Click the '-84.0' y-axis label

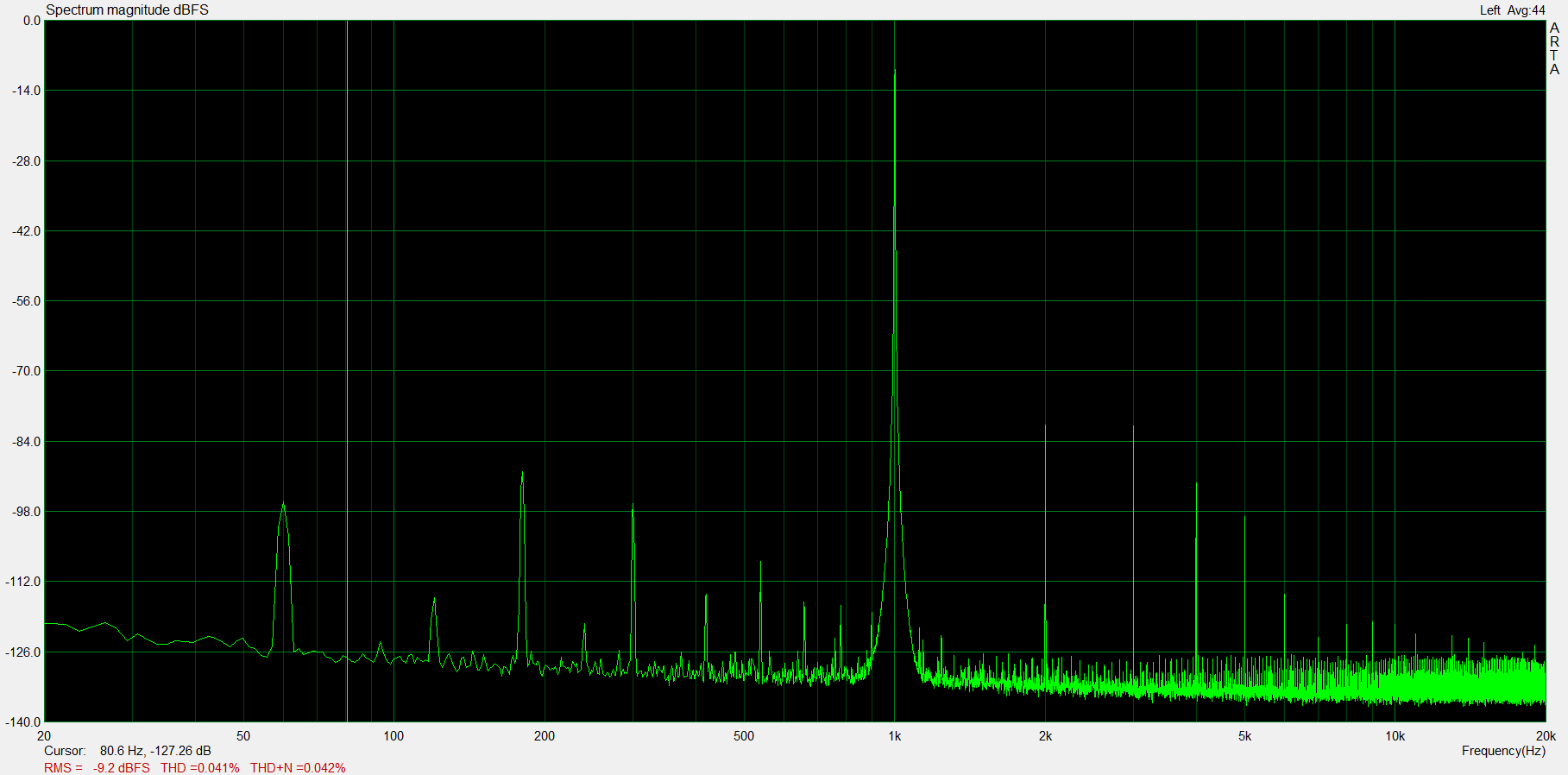[x=26, y=442]
